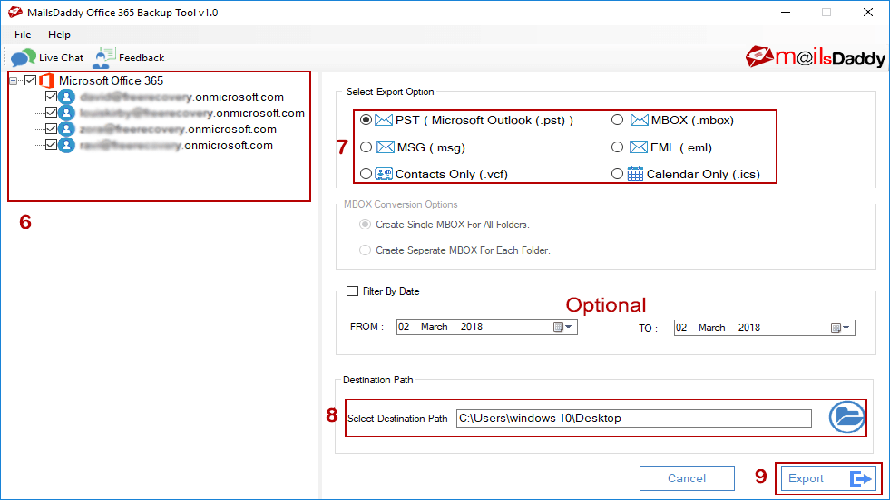The width and height of the screenshot is (890, 500).
Task: Select the MBOX (.mbox) export option
Action: (x=617, y=120)
